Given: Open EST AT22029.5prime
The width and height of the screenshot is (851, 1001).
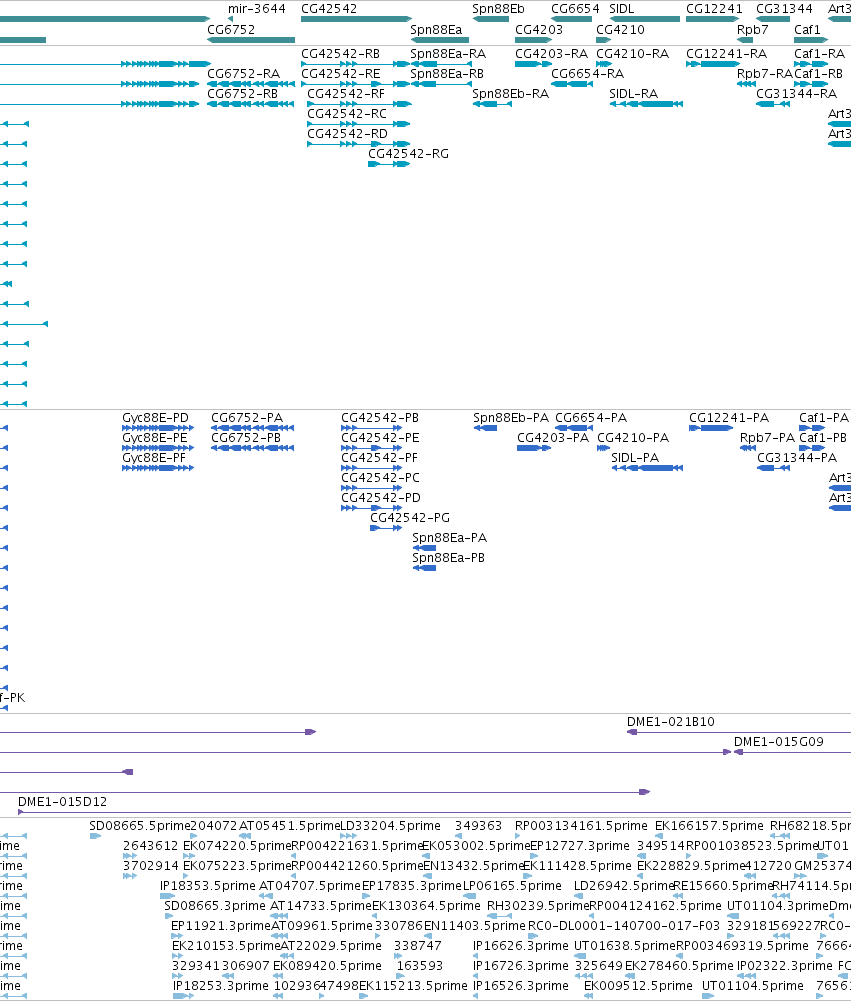Looking at the screenshot, I should [331, 945].
